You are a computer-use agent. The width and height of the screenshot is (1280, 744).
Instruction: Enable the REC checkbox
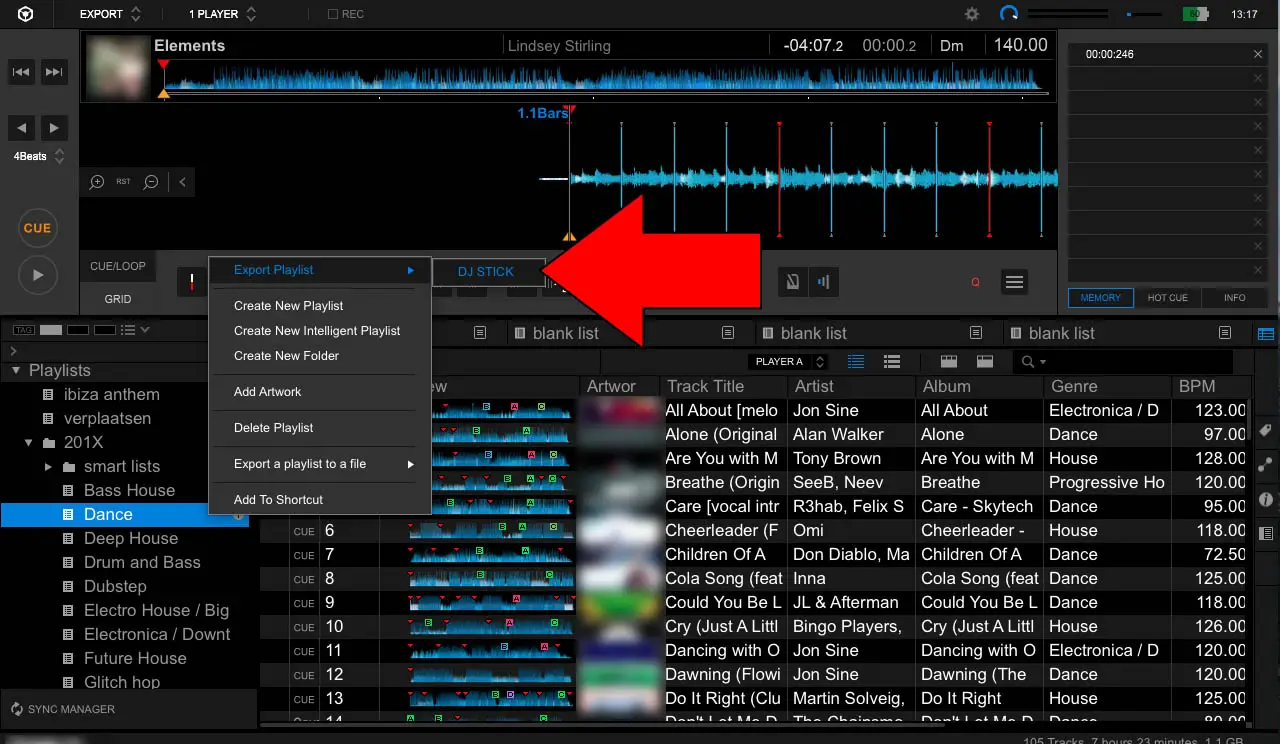(x=333, y=15)
